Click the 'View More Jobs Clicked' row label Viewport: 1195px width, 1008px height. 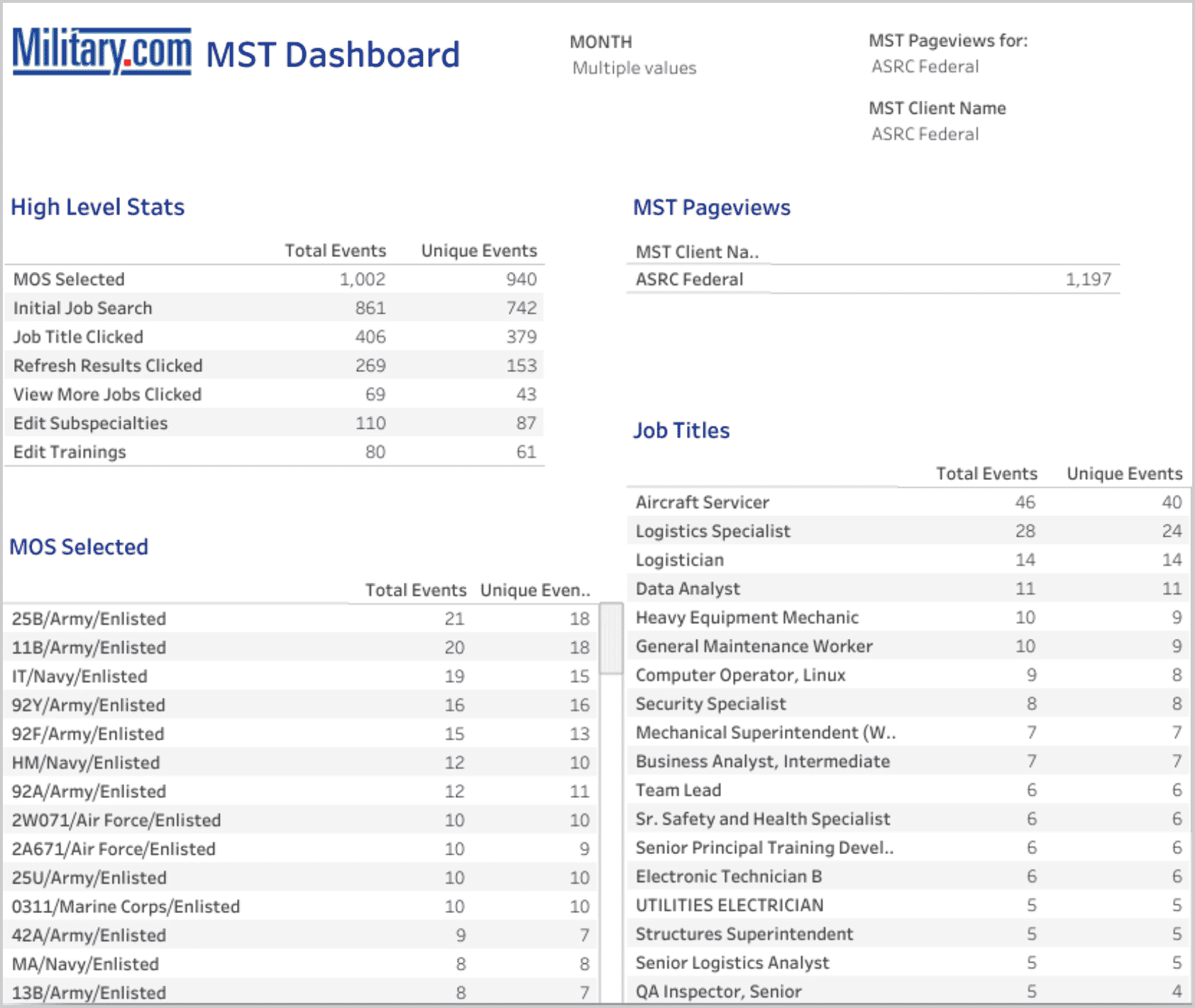(107, 395)
